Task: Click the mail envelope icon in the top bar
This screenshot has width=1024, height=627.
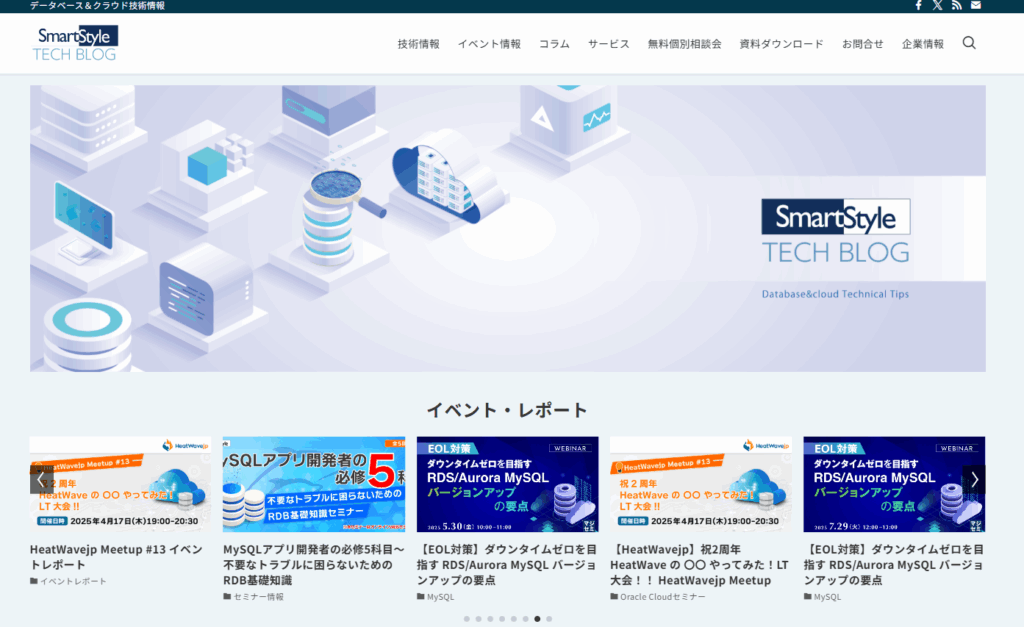Action: (976, 5)
